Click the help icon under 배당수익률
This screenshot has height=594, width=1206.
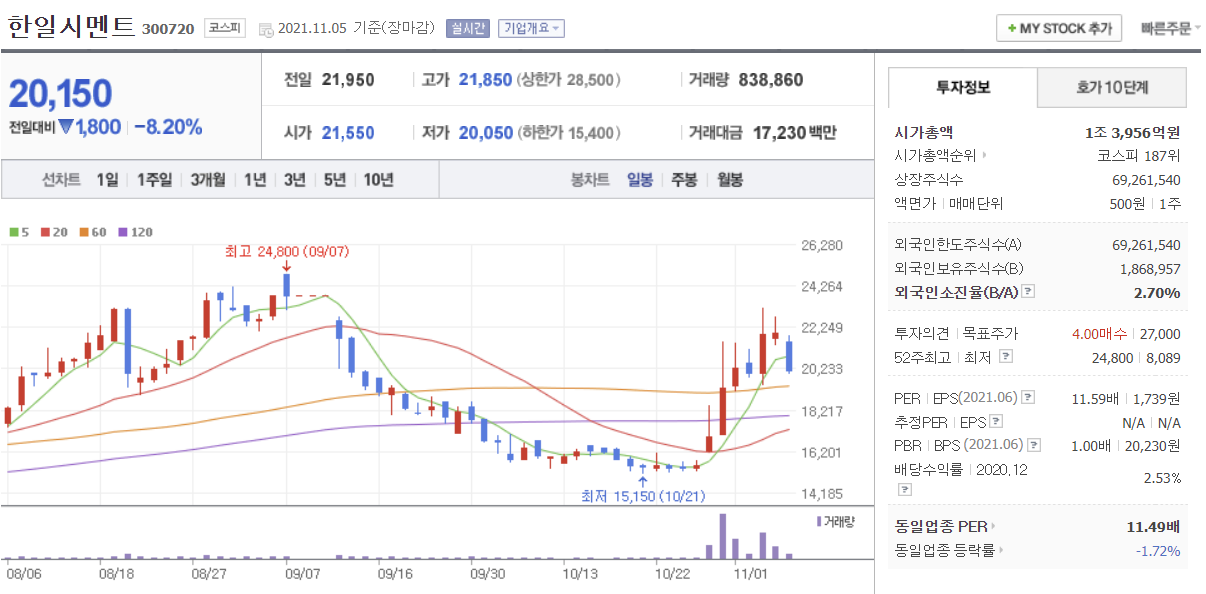point(904,490)
